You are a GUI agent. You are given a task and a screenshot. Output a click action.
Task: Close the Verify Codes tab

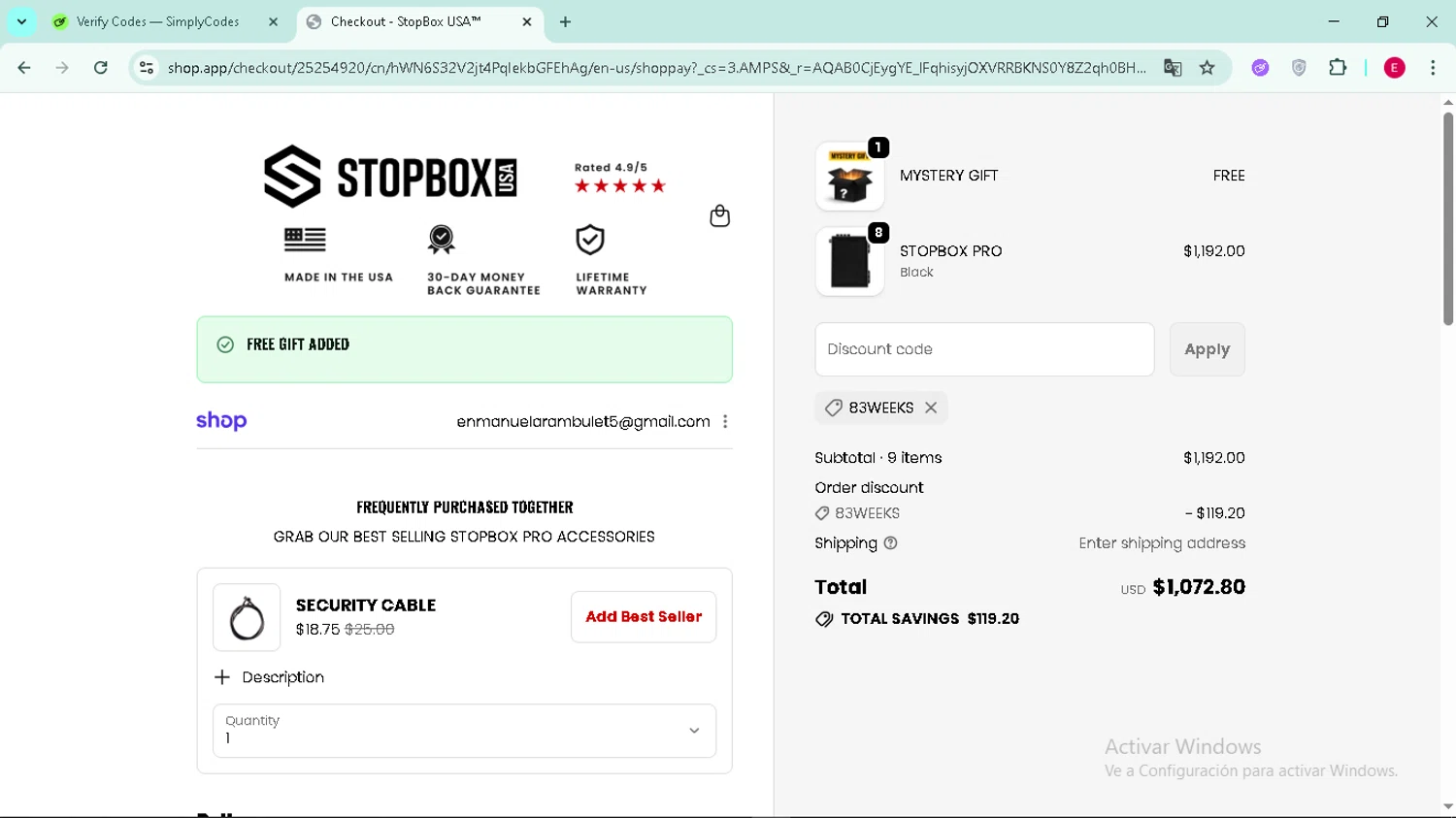click(x=274, y=21)
